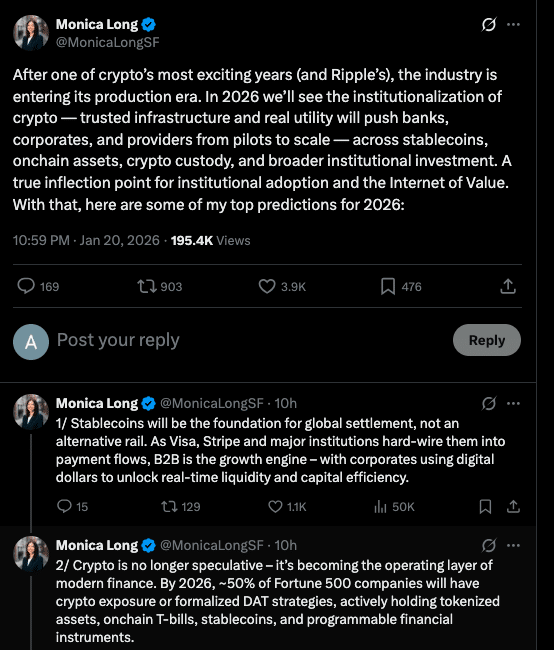The width and height of the screenshot is (554, 650).
Task: View analytics showing 50K views
Action: (x=394, y=507)
